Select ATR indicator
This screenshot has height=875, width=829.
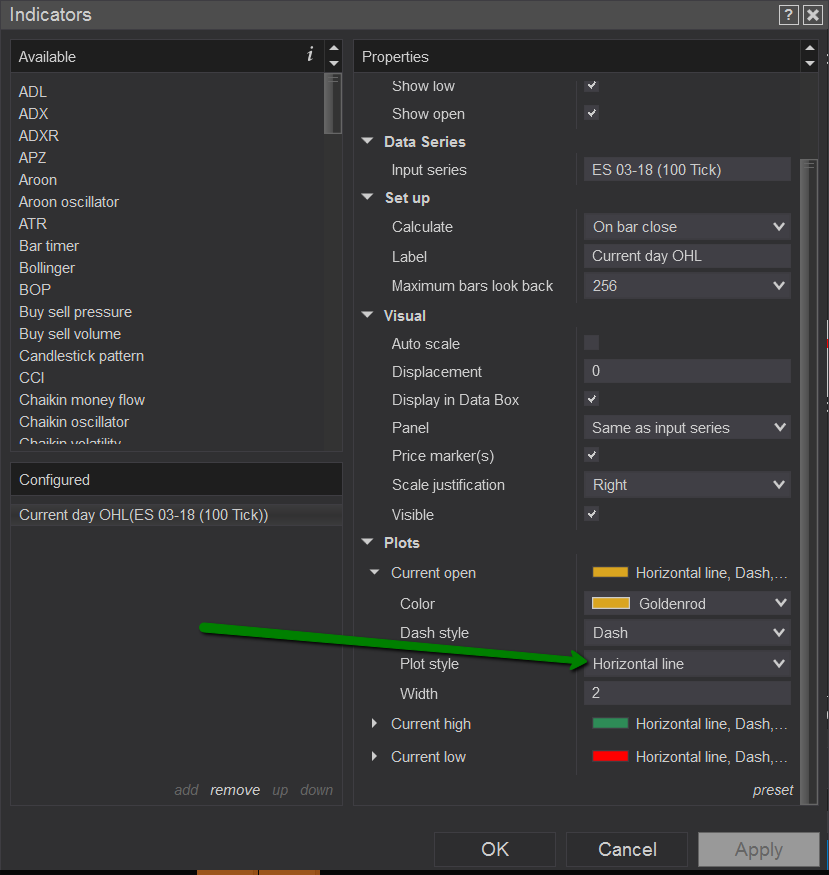(32, 224)
